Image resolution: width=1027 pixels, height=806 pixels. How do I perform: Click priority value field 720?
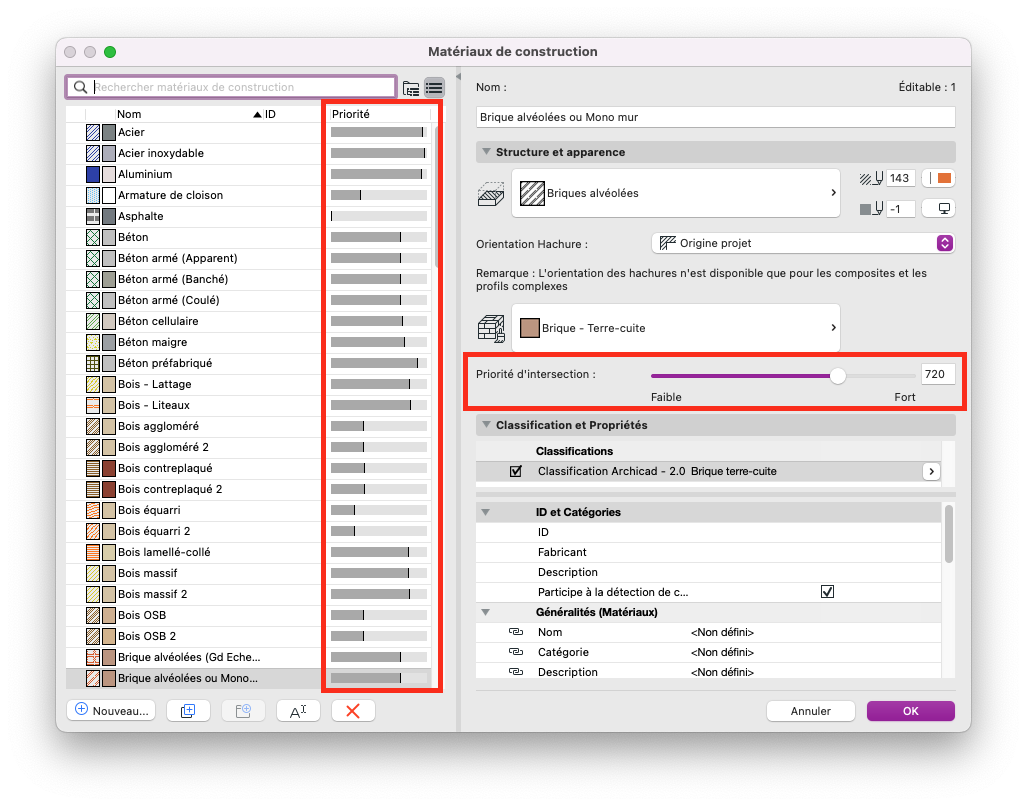938,375
